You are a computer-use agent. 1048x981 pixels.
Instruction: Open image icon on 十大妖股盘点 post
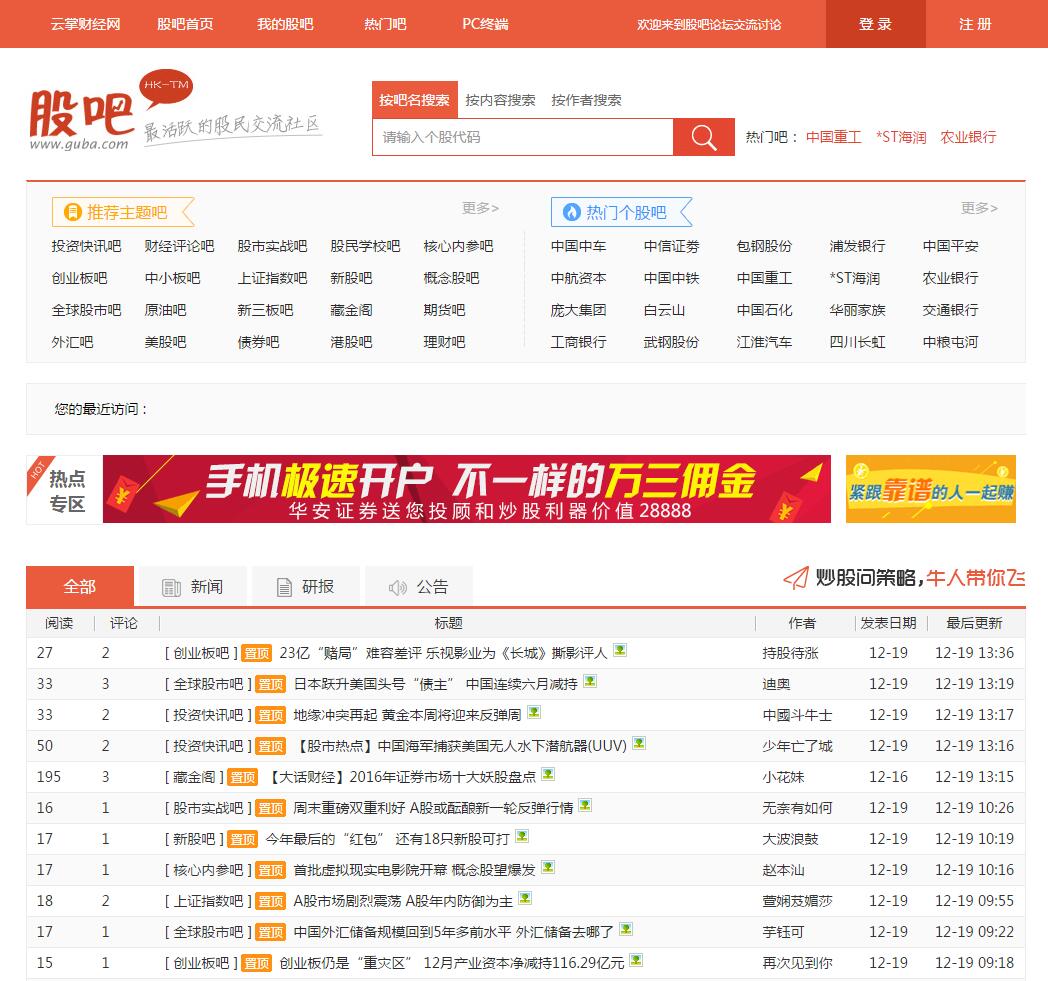coord(548,774)
